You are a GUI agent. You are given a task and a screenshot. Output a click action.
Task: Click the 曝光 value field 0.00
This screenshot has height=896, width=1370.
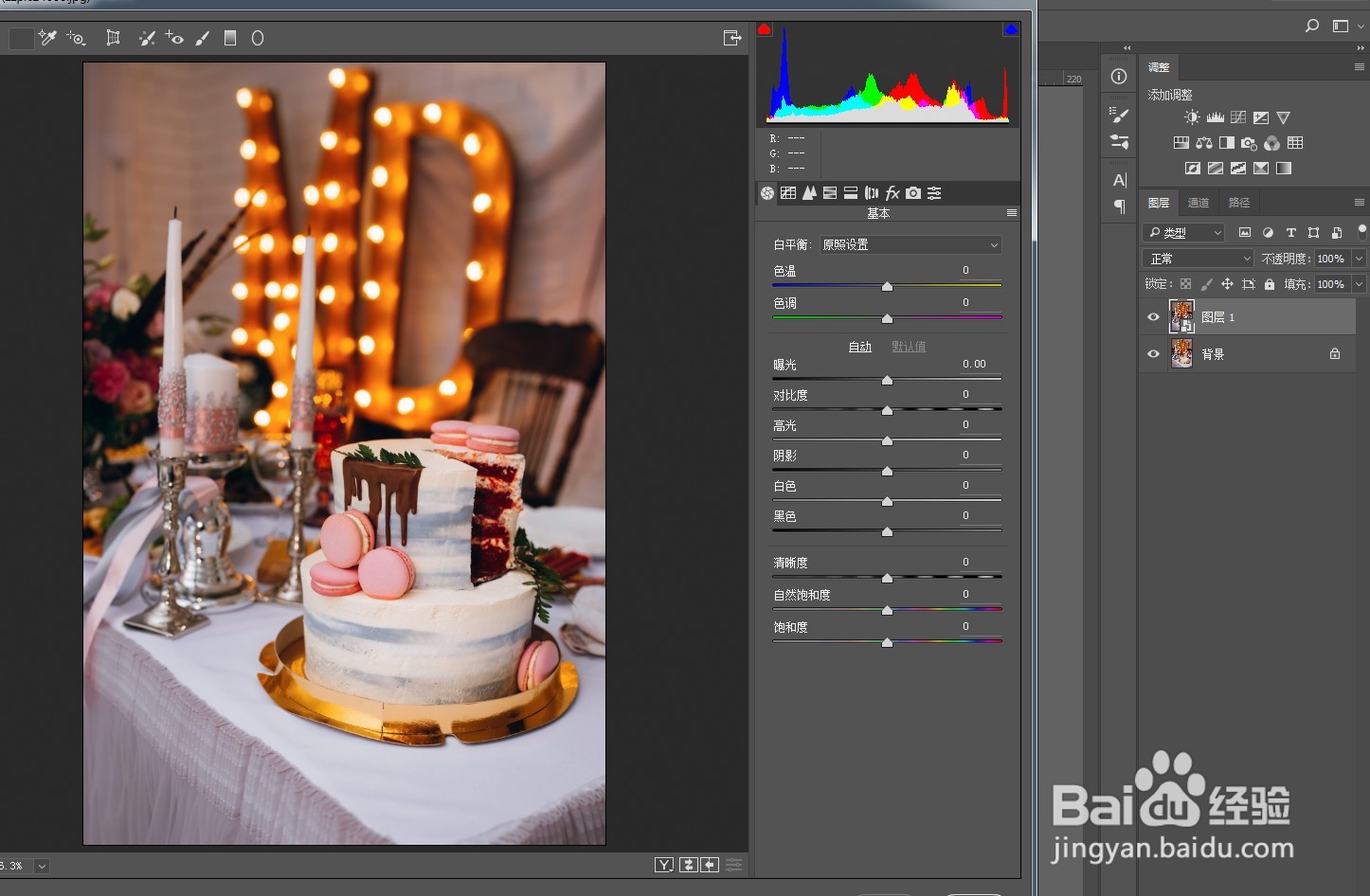[973, 364]
